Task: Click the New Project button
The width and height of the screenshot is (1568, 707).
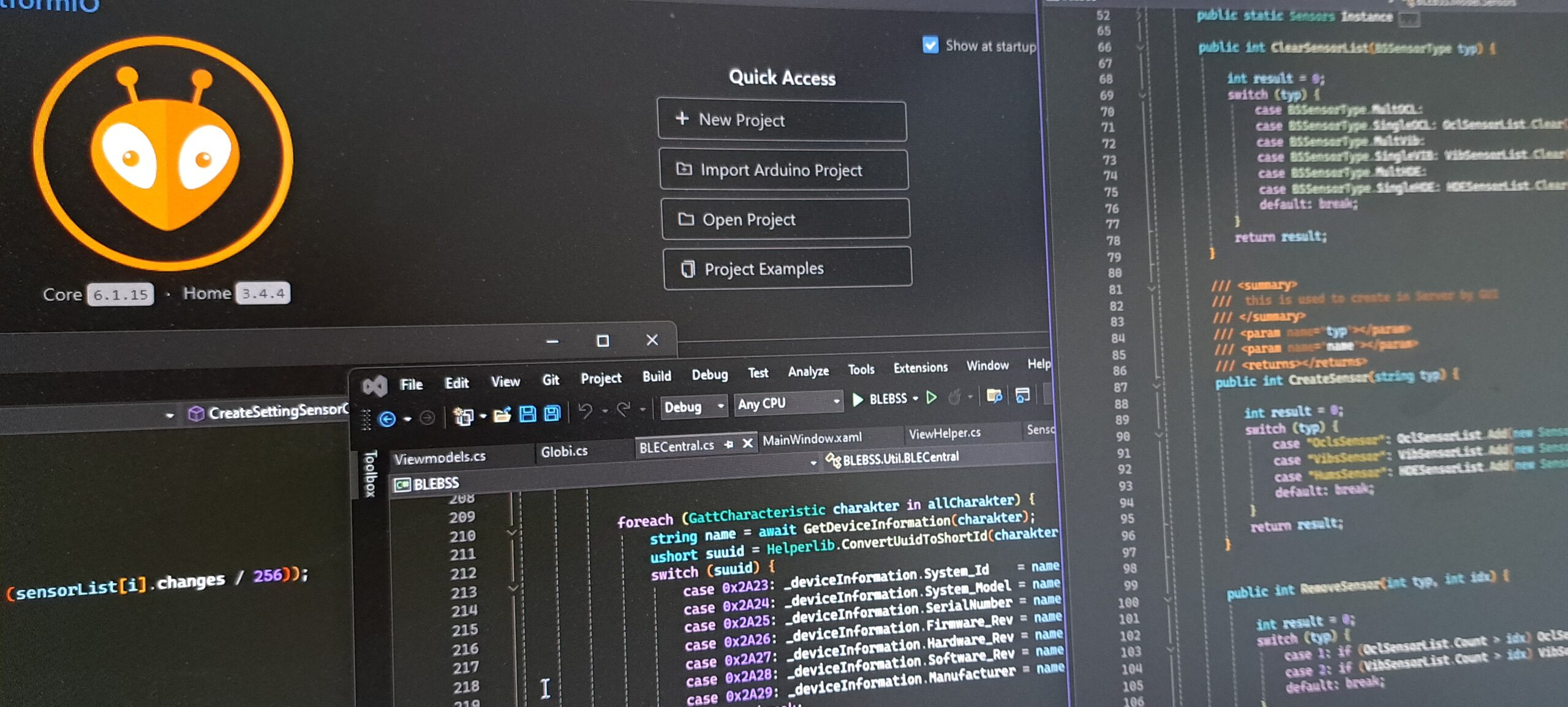Action: (782, 121)
